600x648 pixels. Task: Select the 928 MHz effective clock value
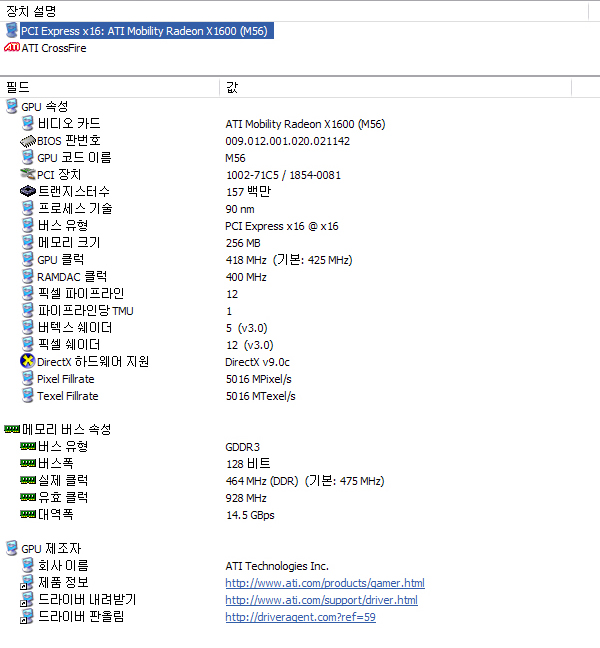click(246, 498)
